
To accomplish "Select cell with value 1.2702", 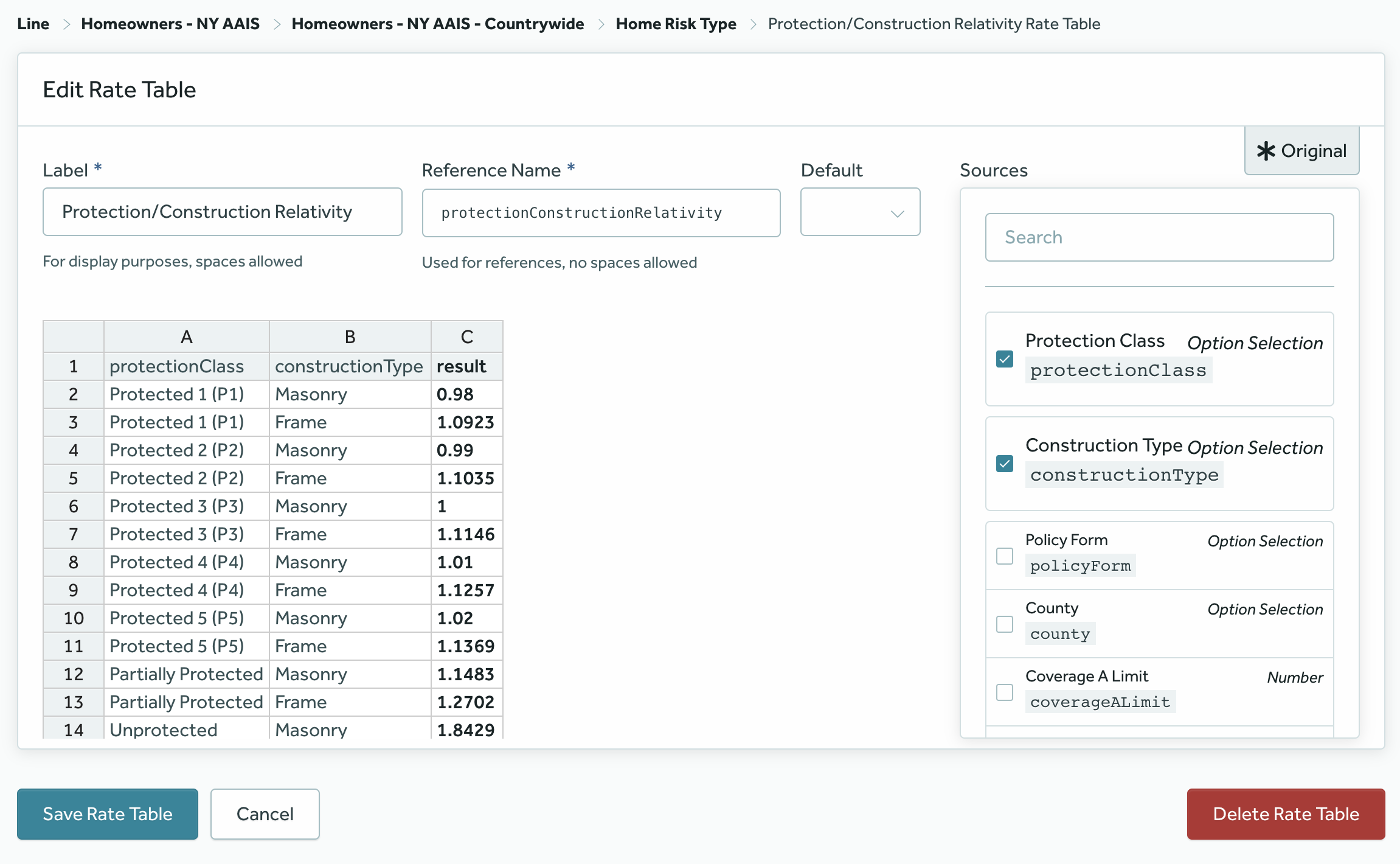I will click(x=467, y=702).
